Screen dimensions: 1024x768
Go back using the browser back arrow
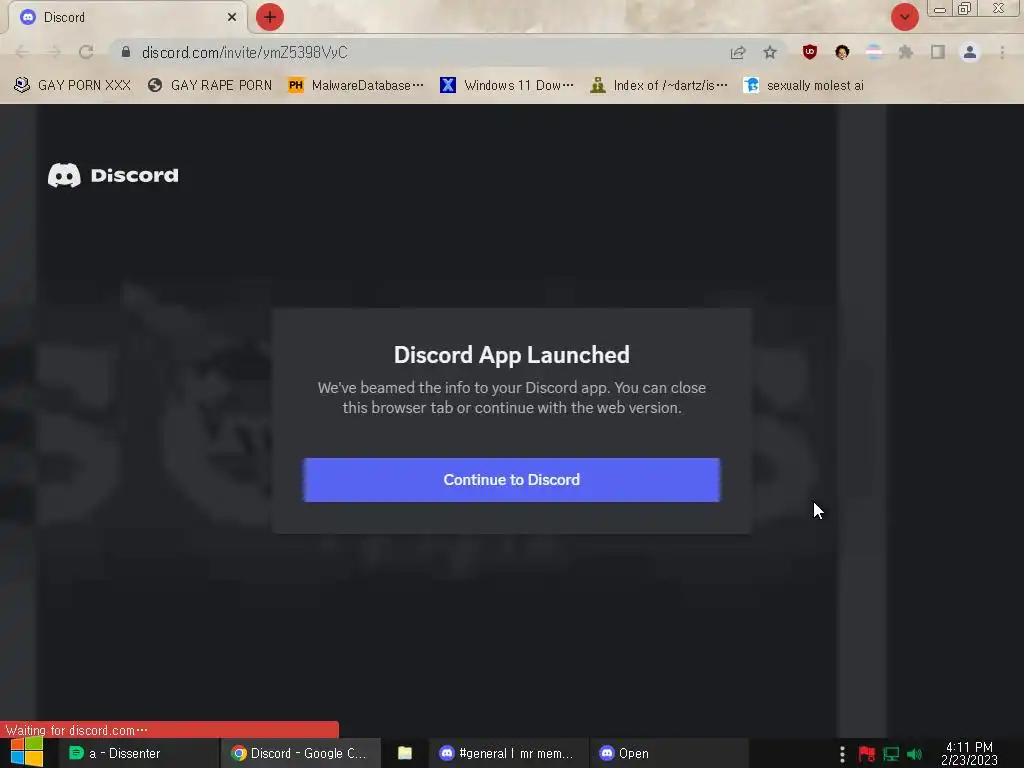pyautogui.click(x=22, y=52)
